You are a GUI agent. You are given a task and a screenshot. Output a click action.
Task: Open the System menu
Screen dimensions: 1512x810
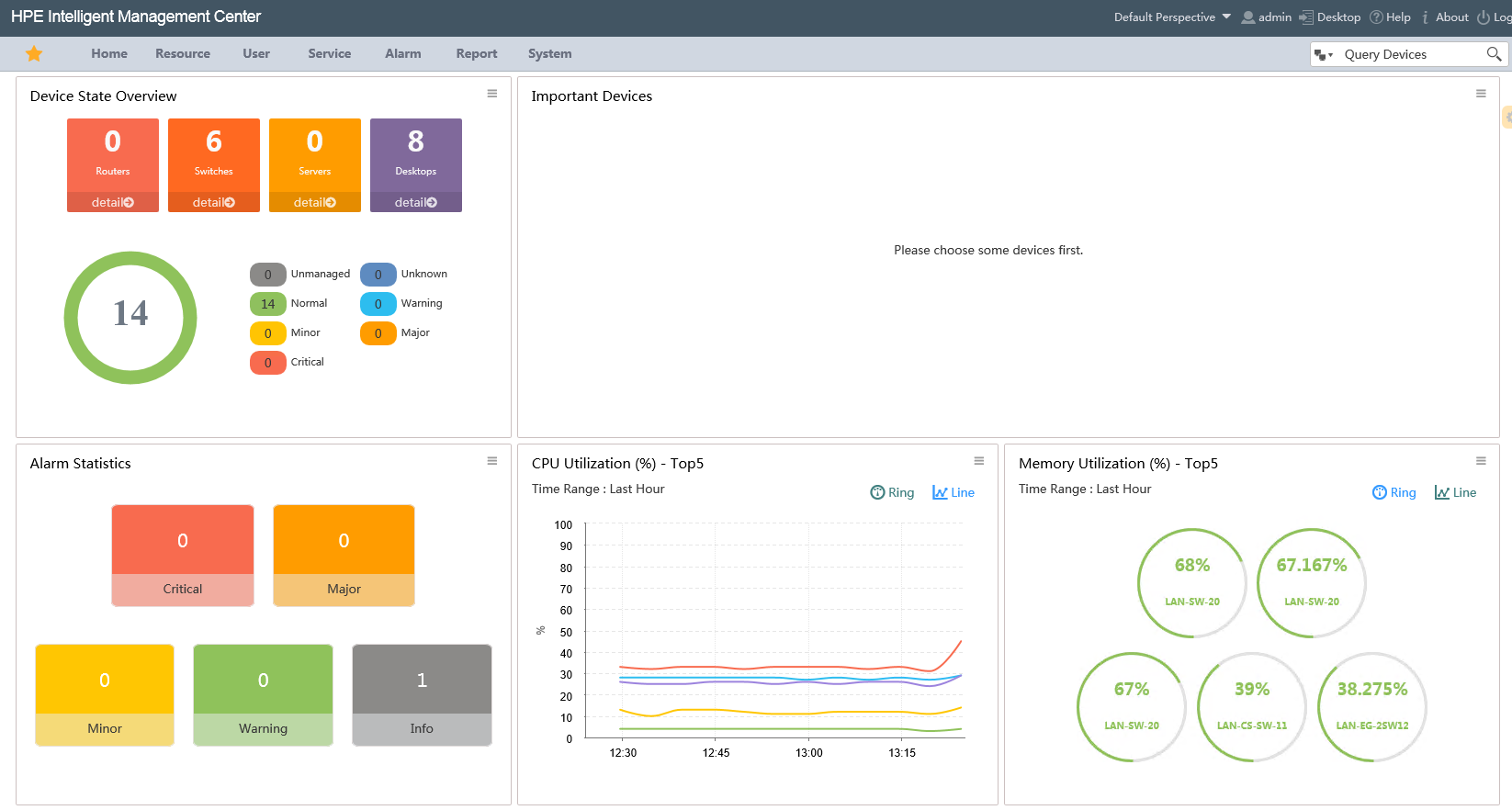point(550,53)
